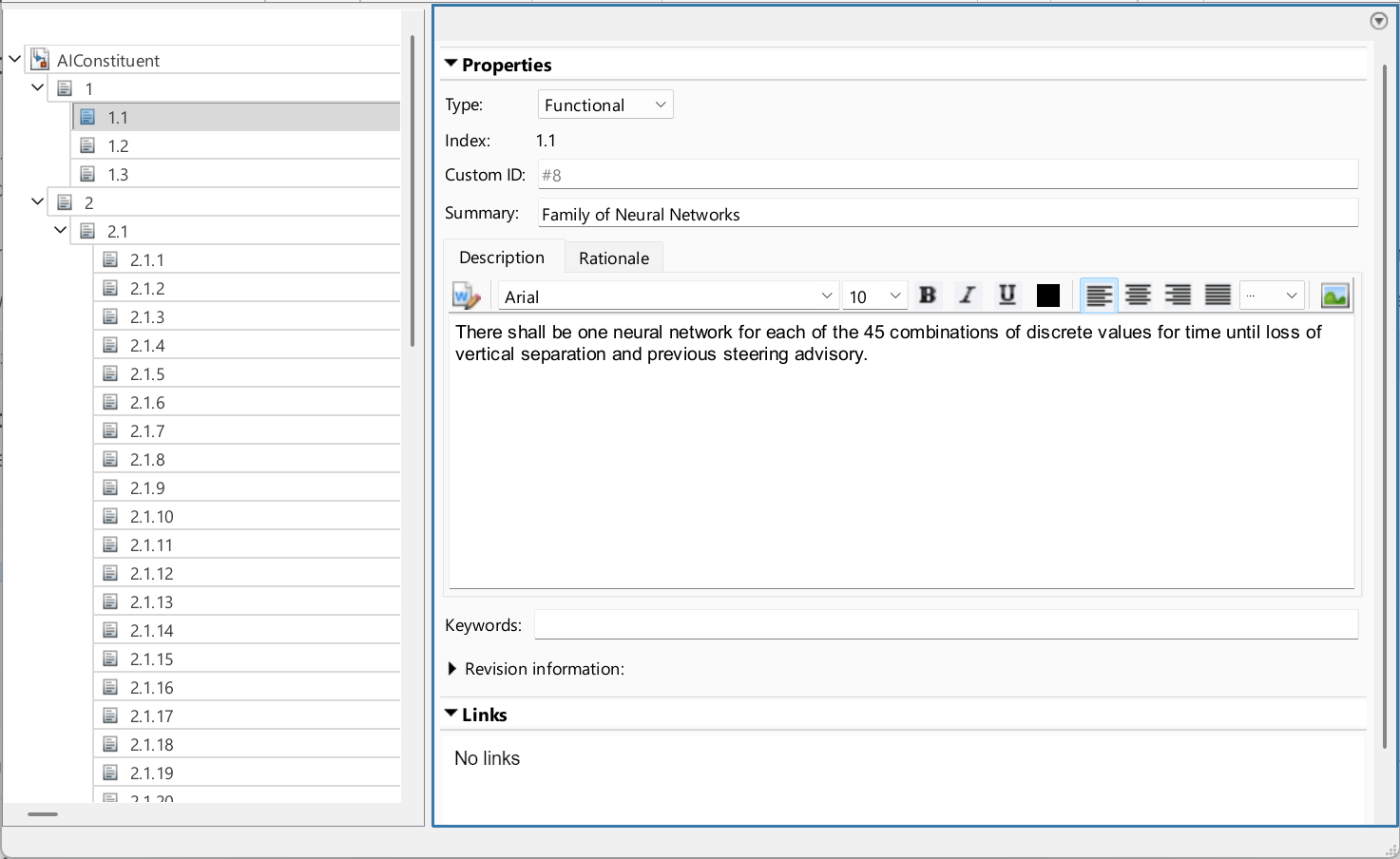This screenshot has height=859, width=1400.
Task: Open the black text color swatch
Action: 1047,296
